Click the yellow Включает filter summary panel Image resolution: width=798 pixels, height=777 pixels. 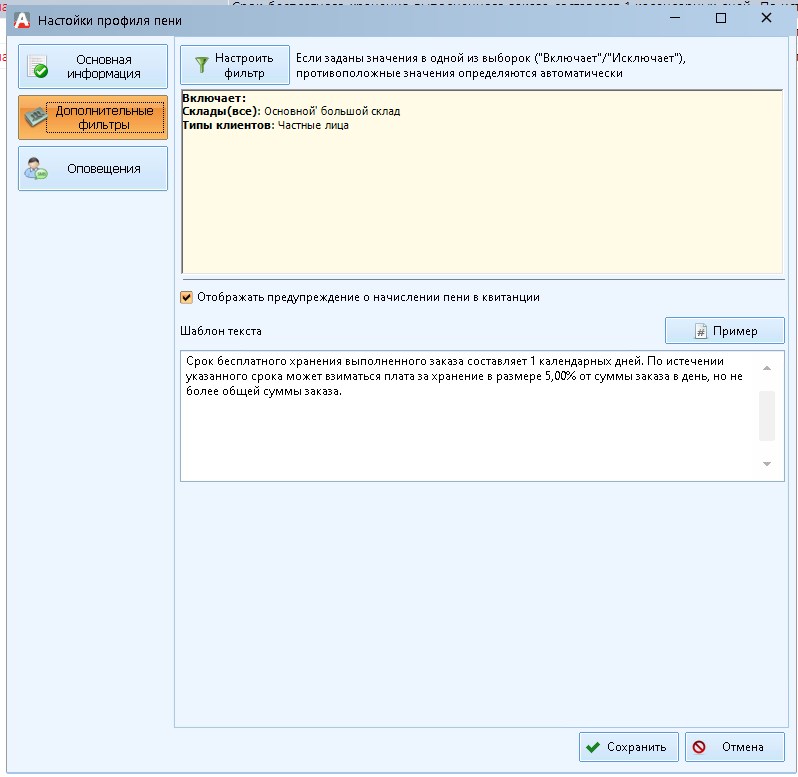(x=480, y=200)
